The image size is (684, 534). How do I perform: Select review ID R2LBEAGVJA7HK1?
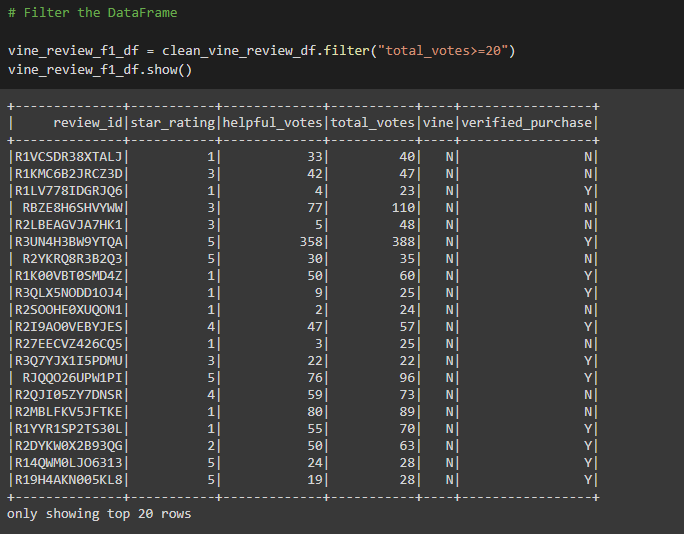tap(68, 225)
